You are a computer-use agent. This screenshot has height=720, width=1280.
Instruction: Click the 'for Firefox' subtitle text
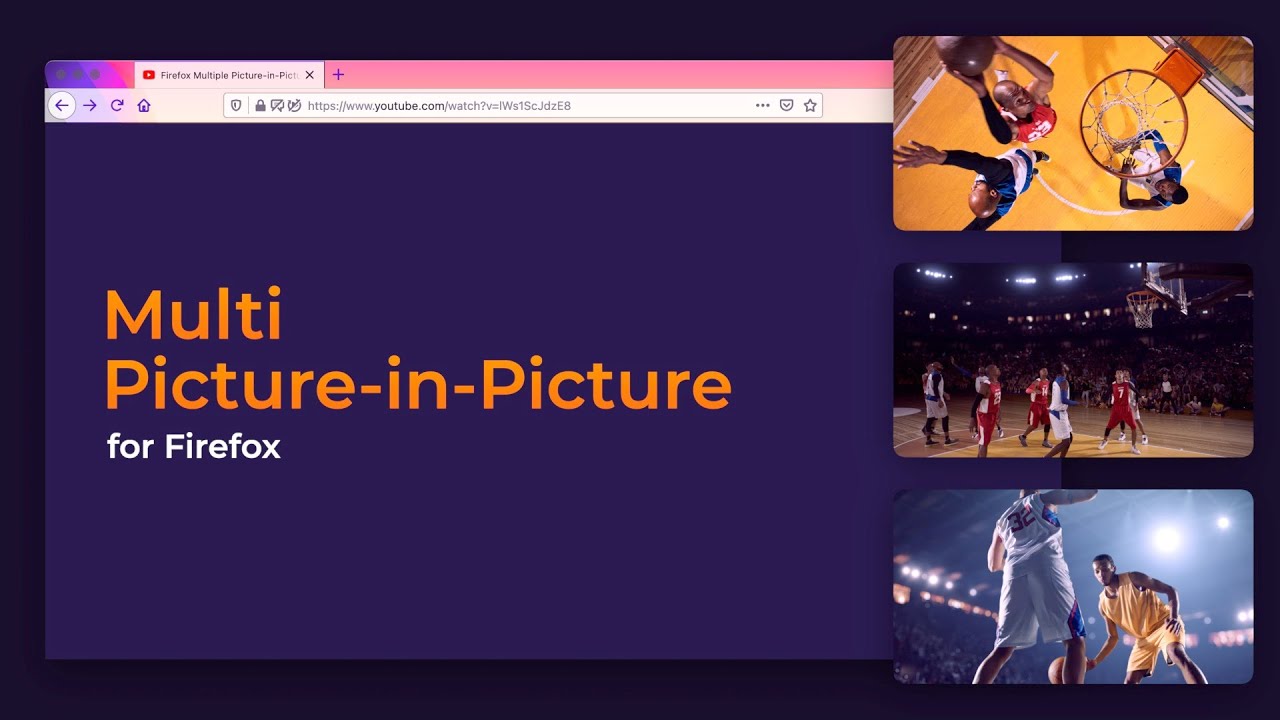coord(194,446)
